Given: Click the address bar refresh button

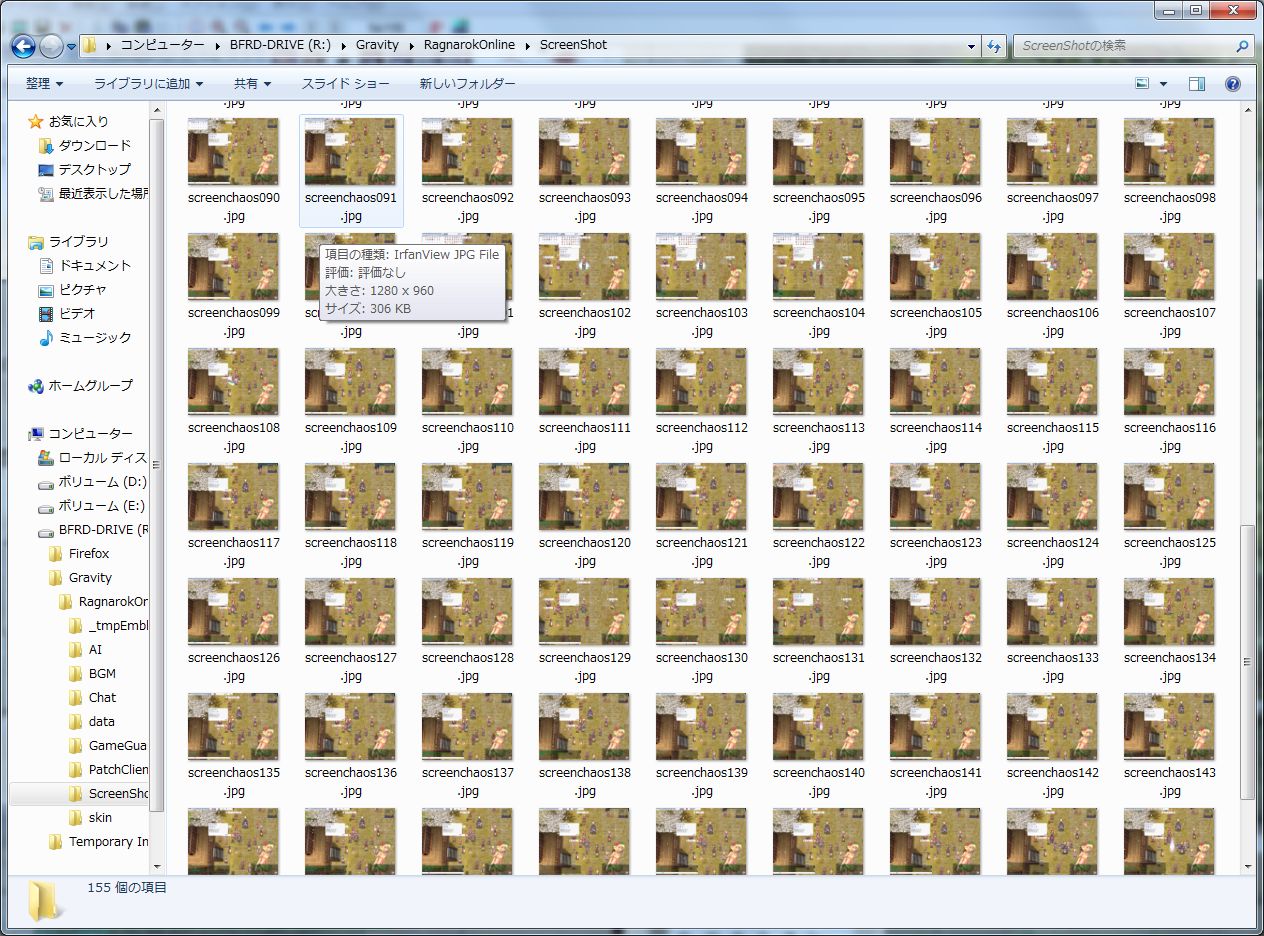Looking at the screenshot, I should pyautogui.click(x=994, y=45).
